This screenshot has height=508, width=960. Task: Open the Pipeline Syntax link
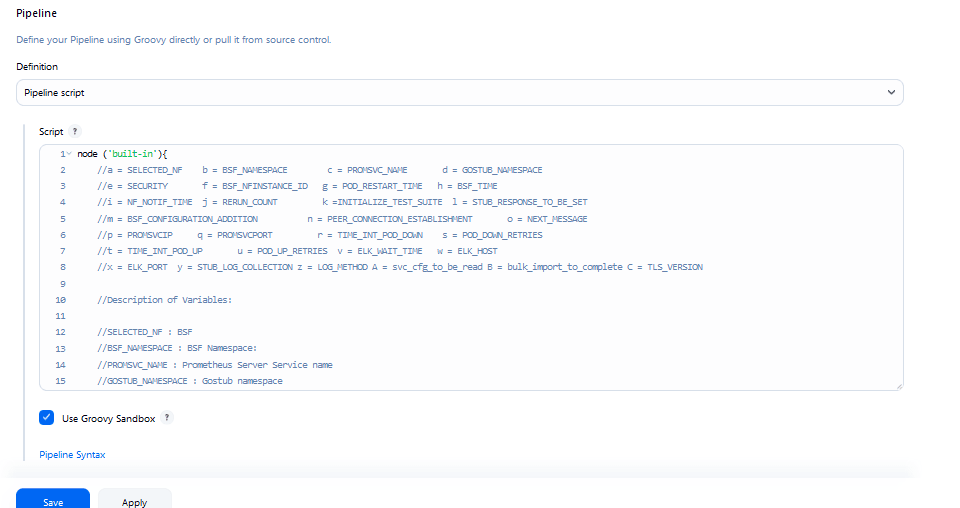coord(72,455)
